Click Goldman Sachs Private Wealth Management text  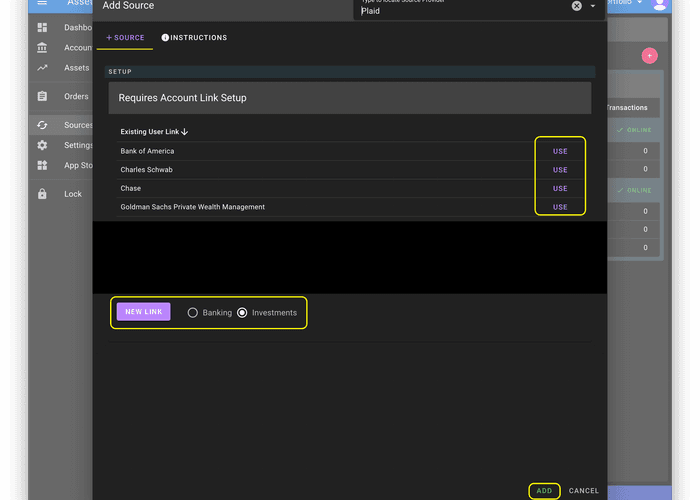tap(192, 207)
